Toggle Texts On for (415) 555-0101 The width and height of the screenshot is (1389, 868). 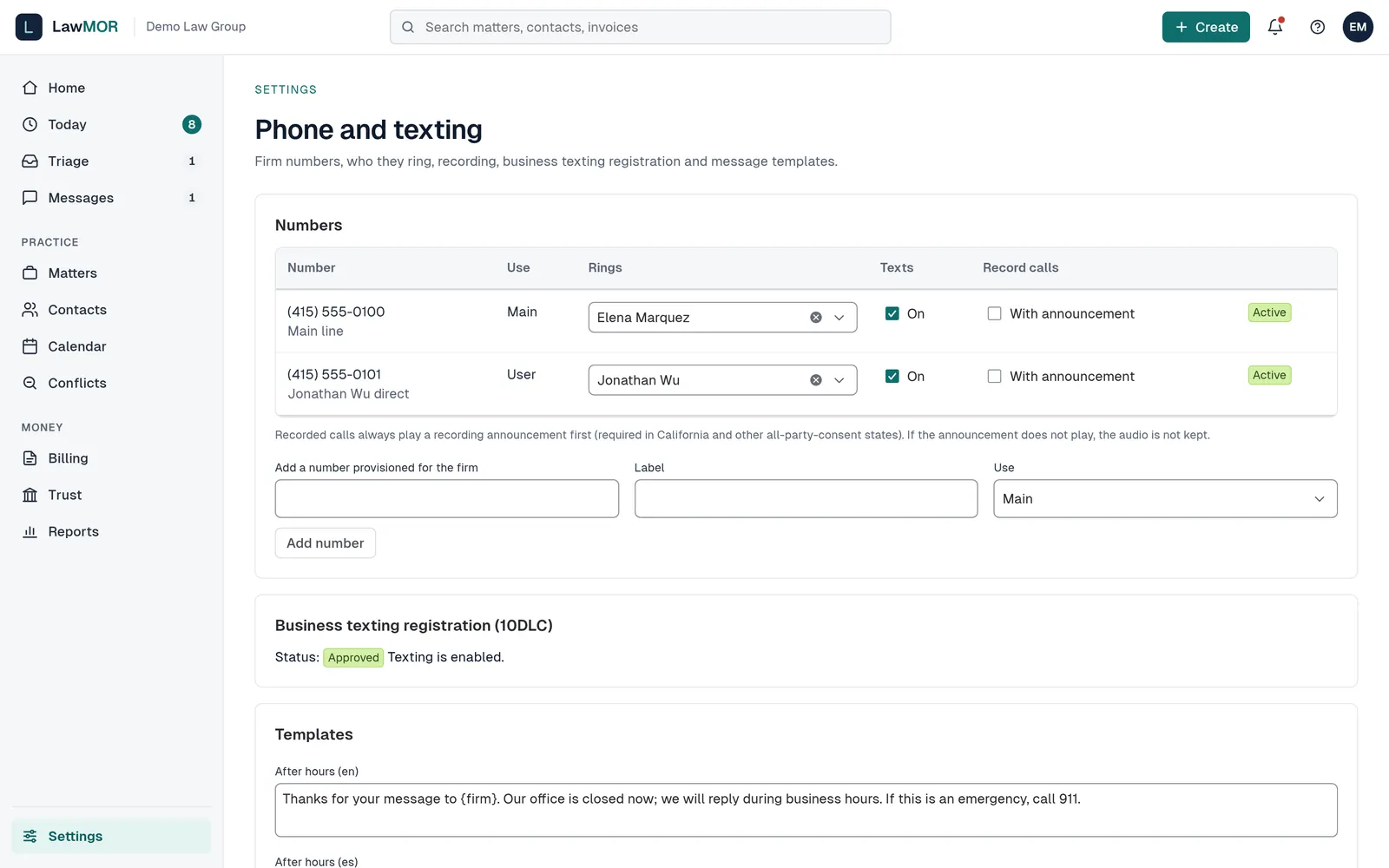click(892, 376)
